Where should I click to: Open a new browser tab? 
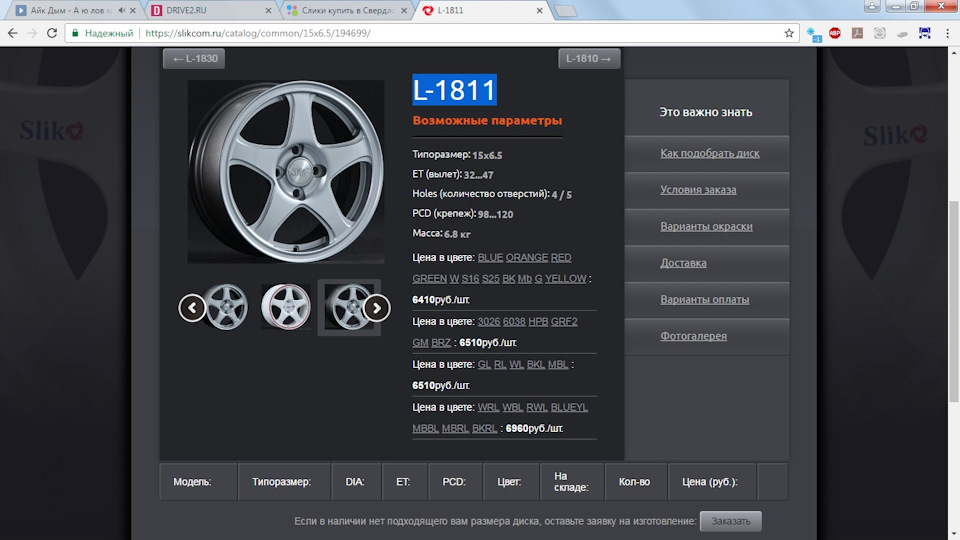coord(565,11)
